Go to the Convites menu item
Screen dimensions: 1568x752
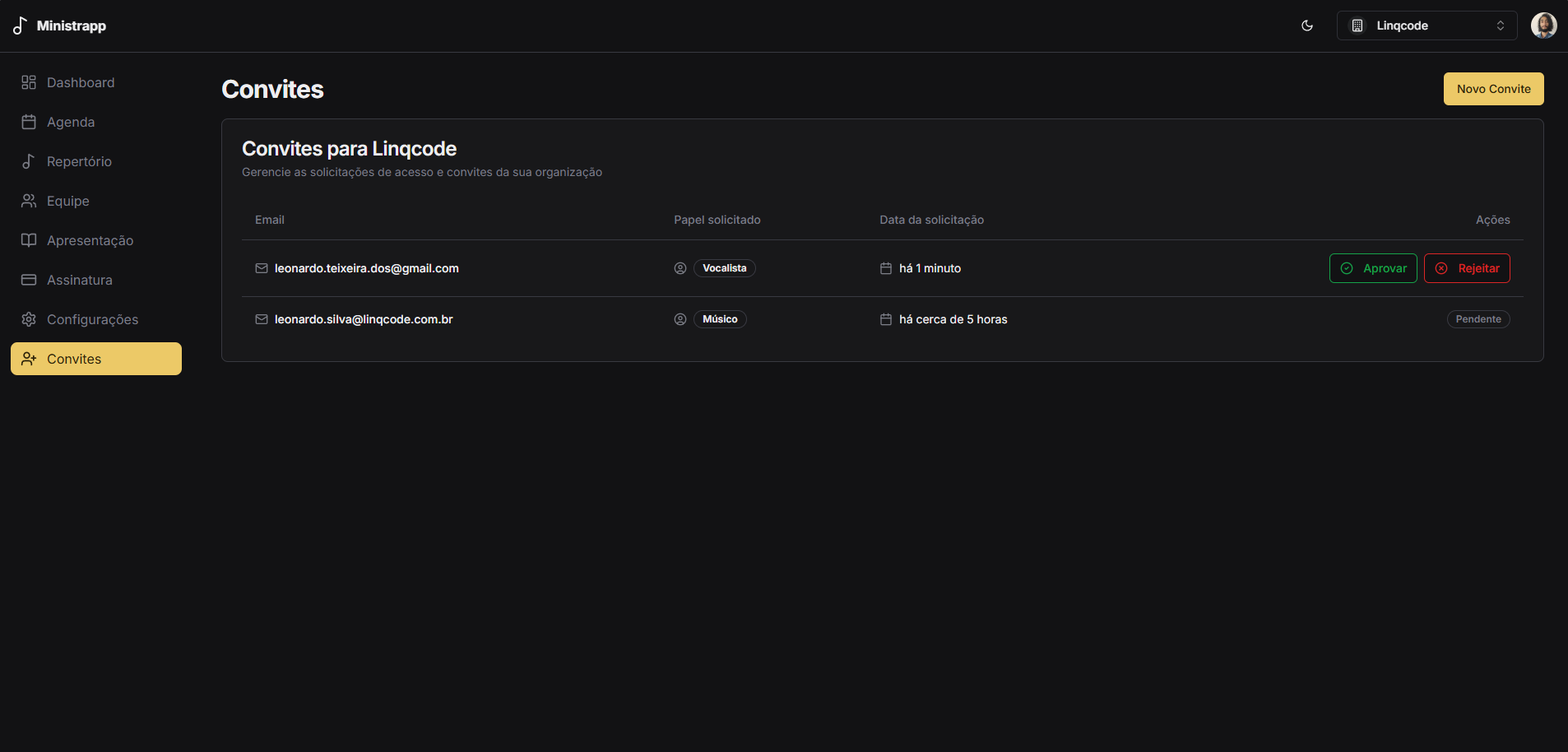[96, 359]
